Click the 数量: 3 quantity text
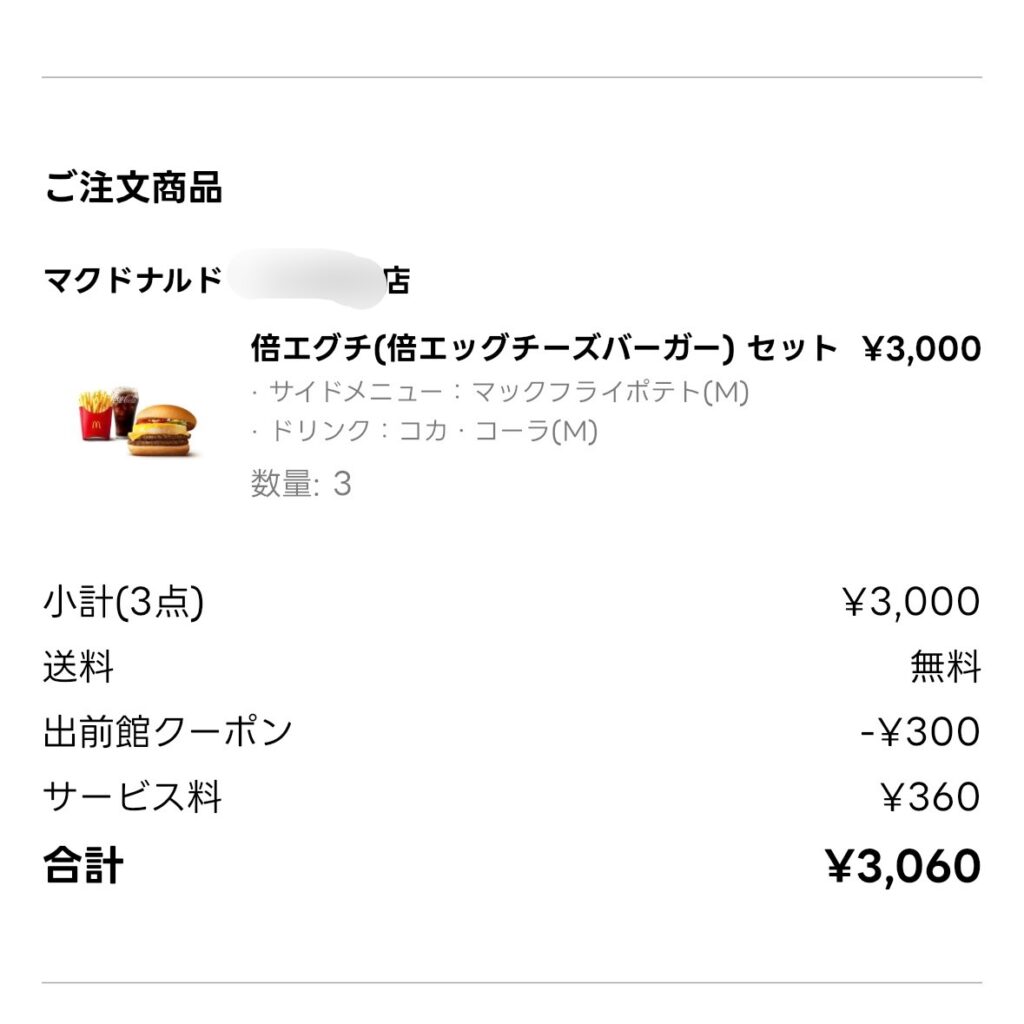The height and width of the screenshot is (1024, 1024). pos(301,485)
